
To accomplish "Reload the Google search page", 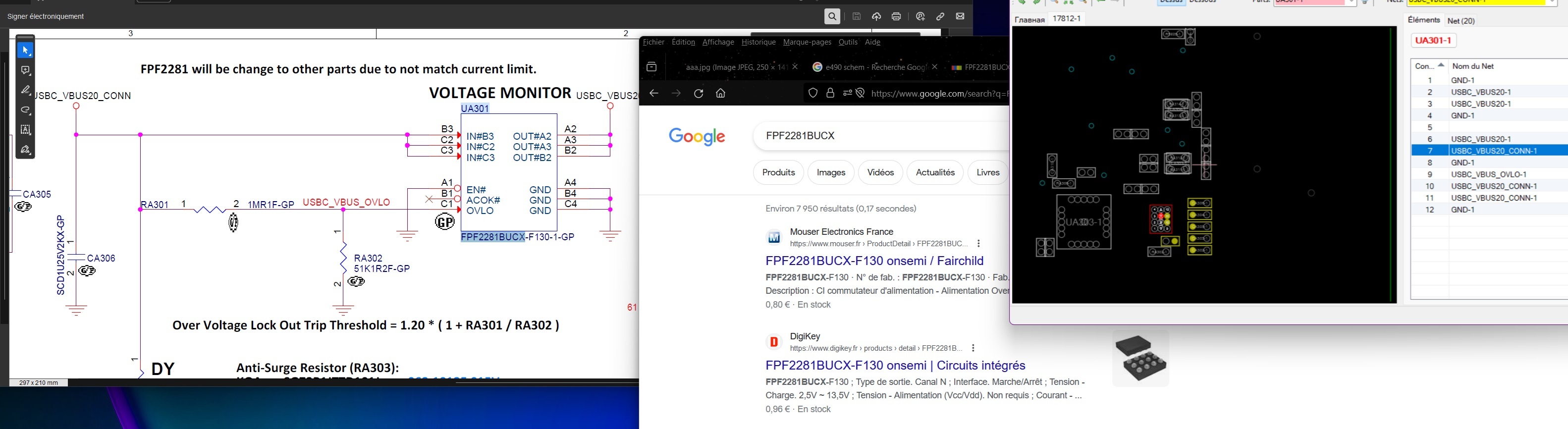I will pos(699,93).
